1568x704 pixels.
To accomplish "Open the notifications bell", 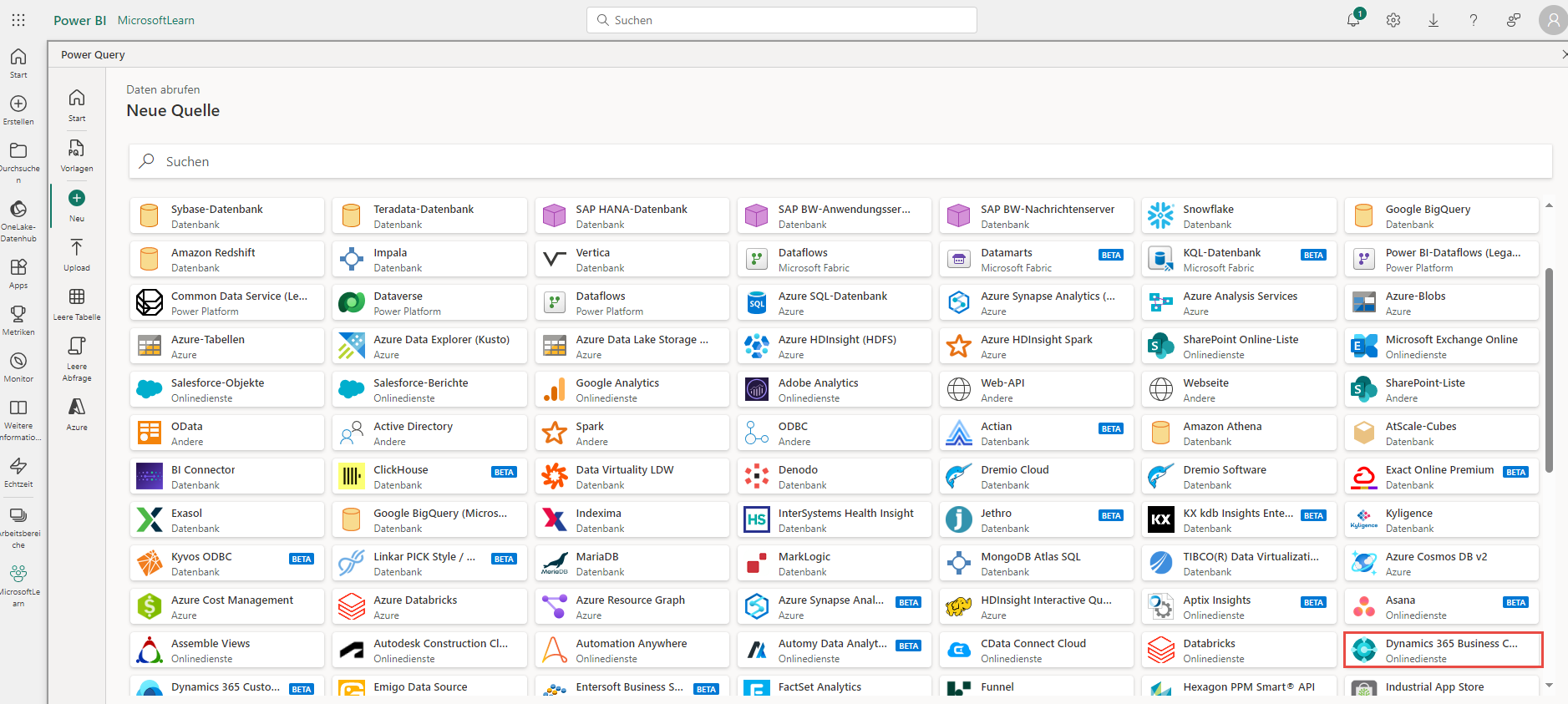I will (1353, 20).
